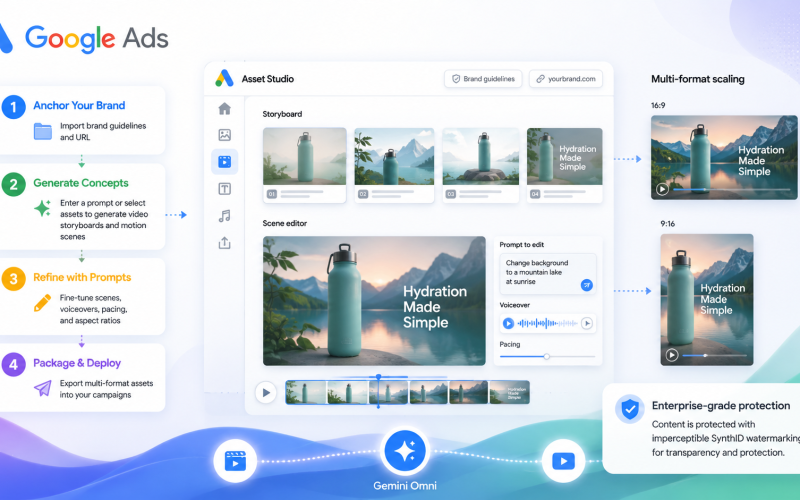Image resolution: width=800 pixels, height=500 pixels.
Task: Open the Refine with Prompts heading
Action: (82, 277)
